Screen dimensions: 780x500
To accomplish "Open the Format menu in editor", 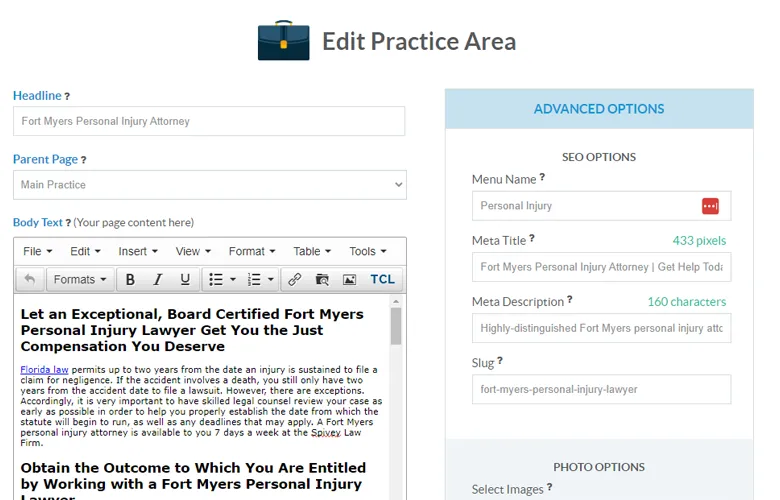I will click(252, 251).
